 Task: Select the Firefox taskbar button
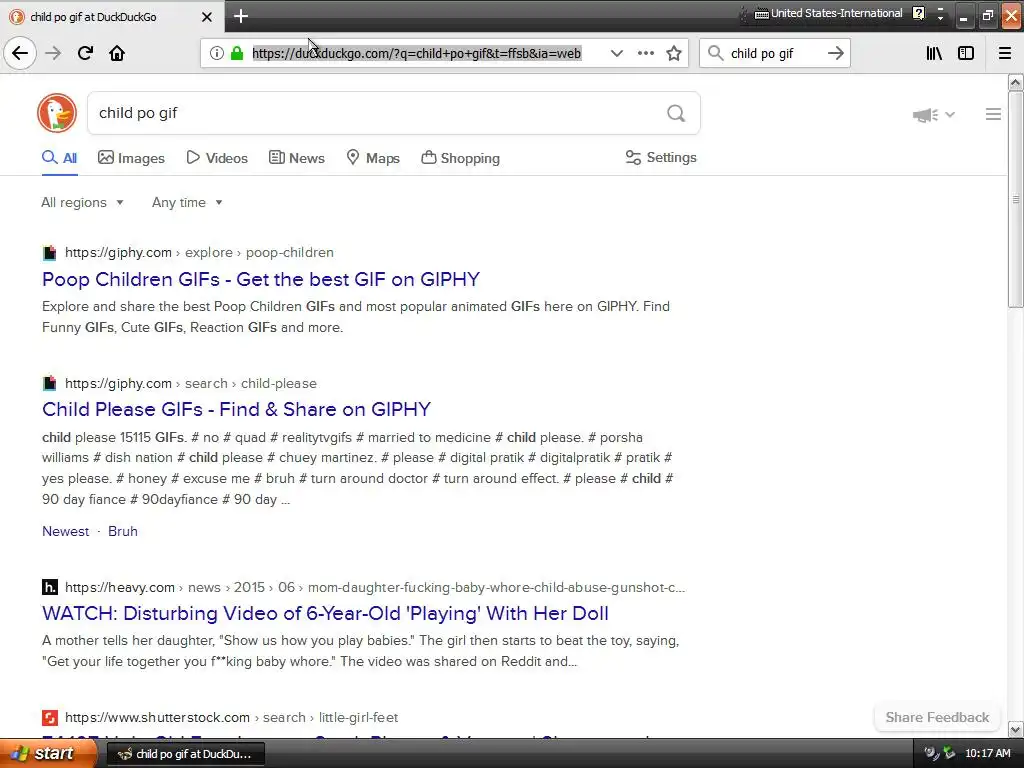[186, 754]
